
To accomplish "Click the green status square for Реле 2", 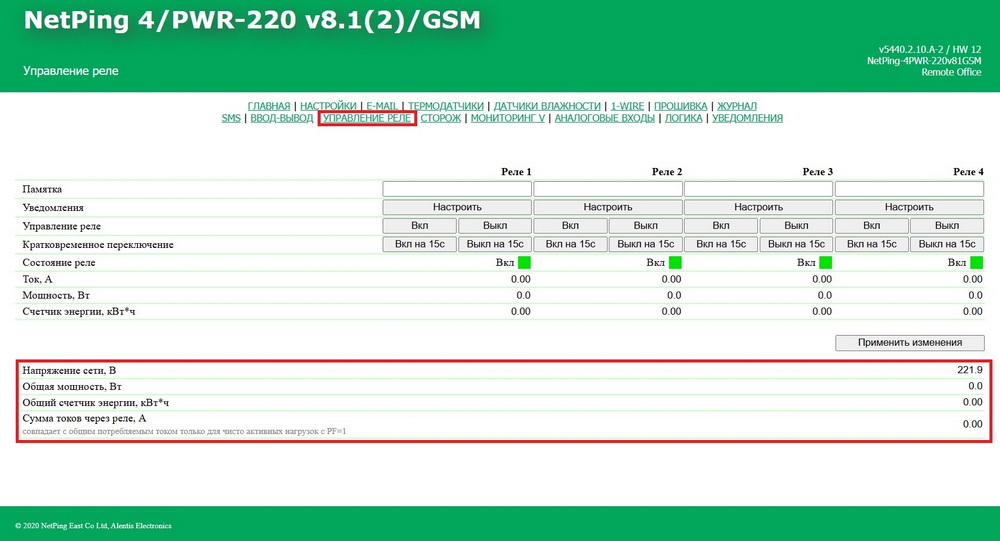I will click(x=675, y=262).
